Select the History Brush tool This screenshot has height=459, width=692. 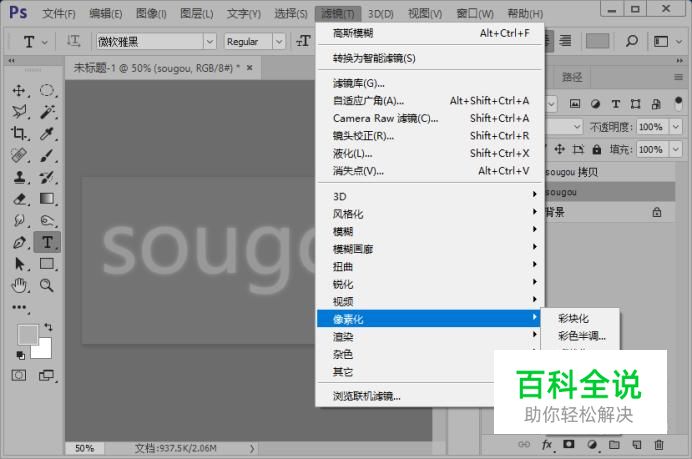pyautogui.click(x=46, y=177)
